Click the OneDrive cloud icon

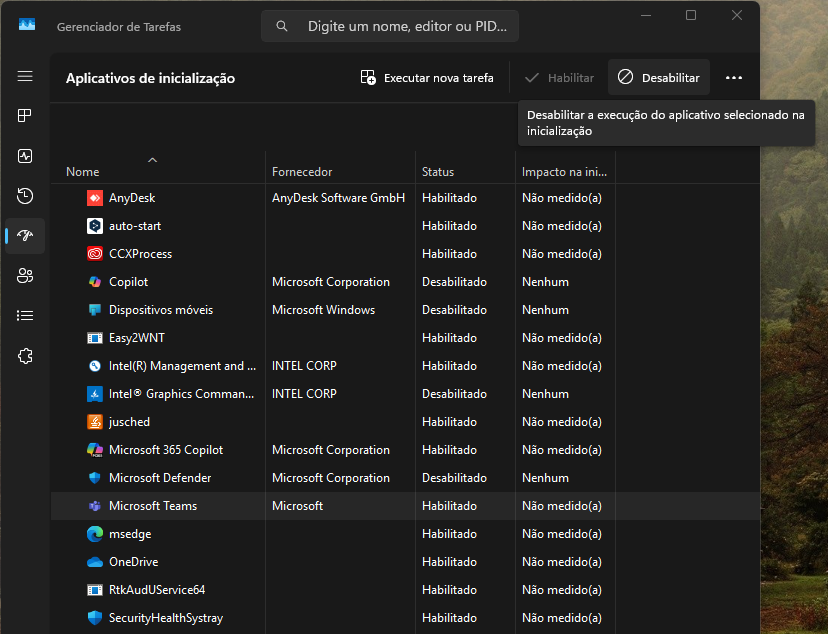95,562
